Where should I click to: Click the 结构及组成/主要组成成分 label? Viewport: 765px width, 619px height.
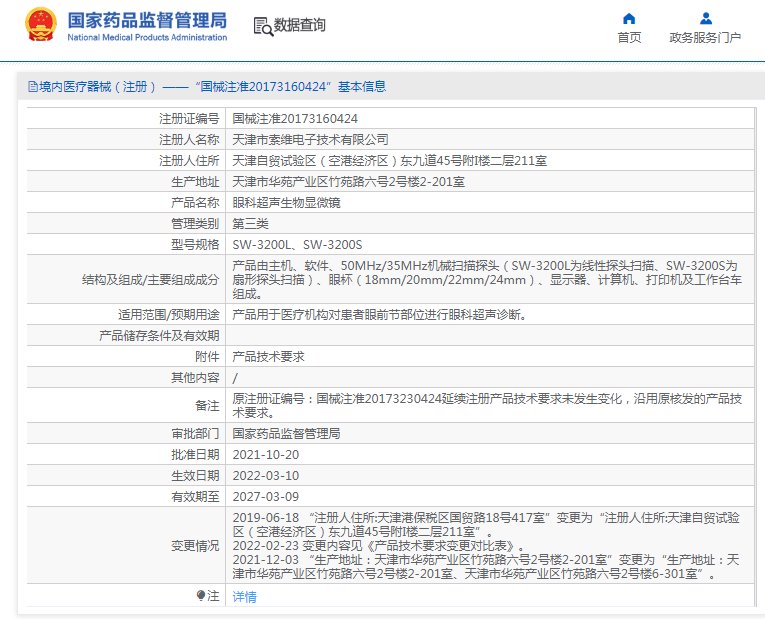pos(151,280)
